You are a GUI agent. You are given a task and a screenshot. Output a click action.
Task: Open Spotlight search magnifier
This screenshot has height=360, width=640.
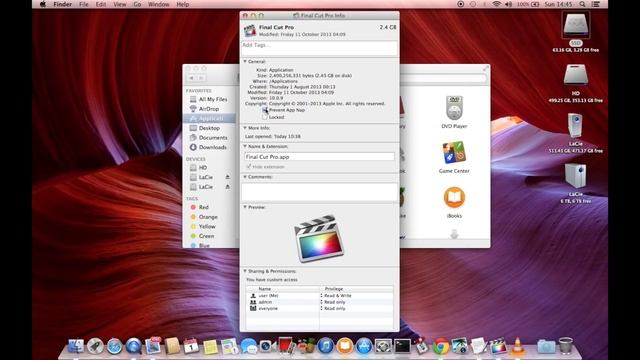pos(582,4)
